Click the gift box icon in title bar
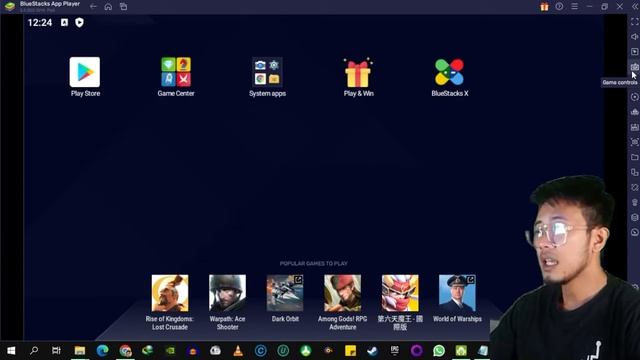 [x=544, y=7]
